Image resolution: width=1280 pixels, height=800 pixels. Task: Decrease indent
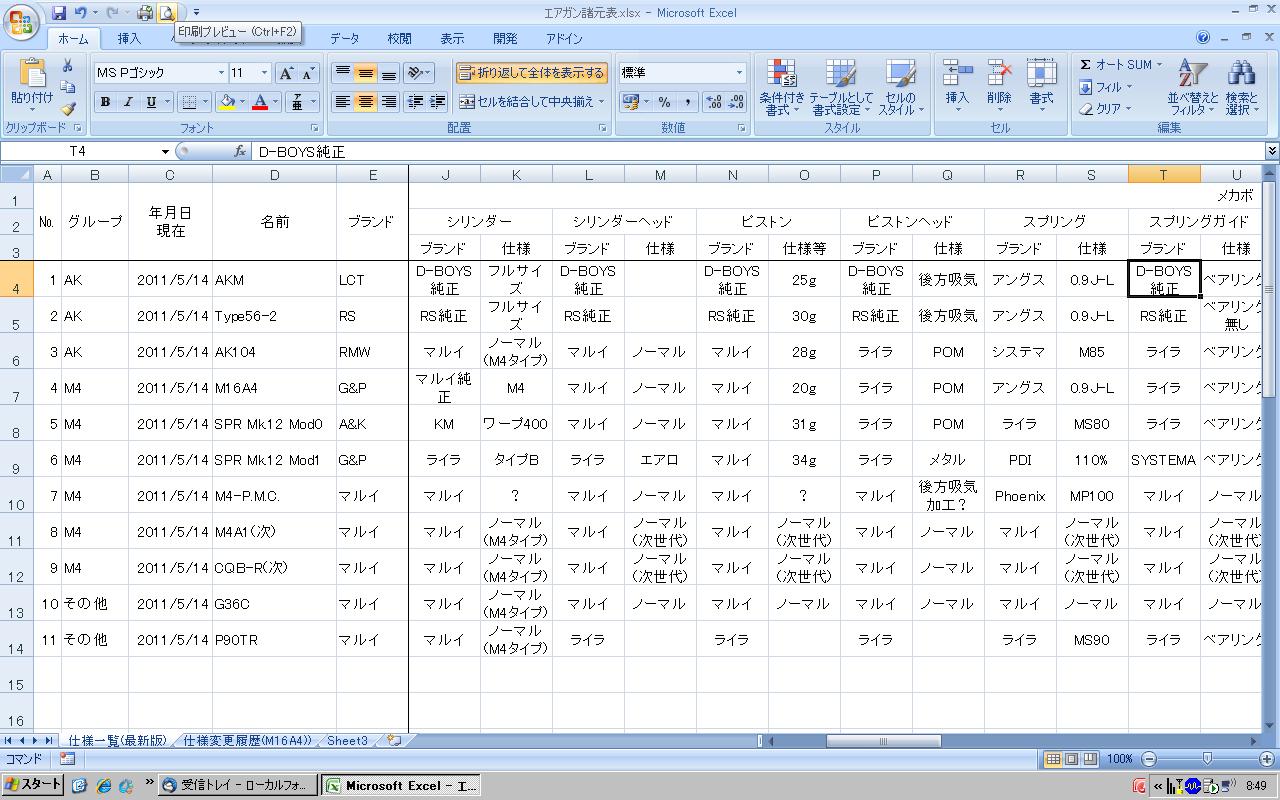point(415,102)
